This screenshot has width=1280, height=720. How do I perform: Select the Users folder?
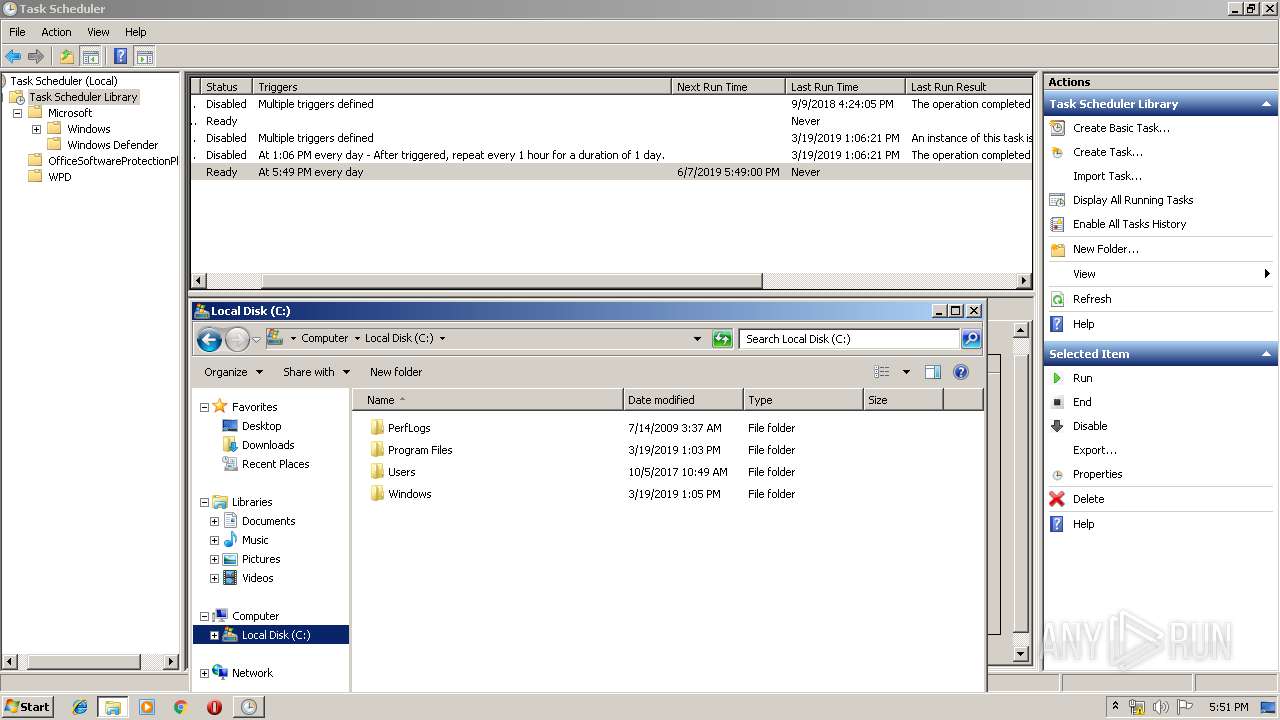401,472
